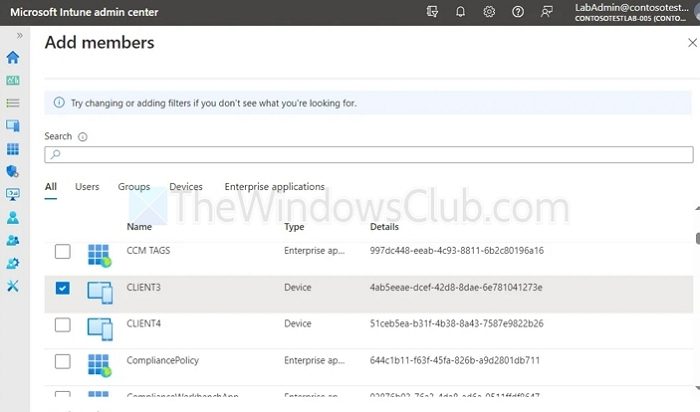Select the CompliancePolicy name
The height and width of the screenshot is (412, 700).
tap(162, 360)
